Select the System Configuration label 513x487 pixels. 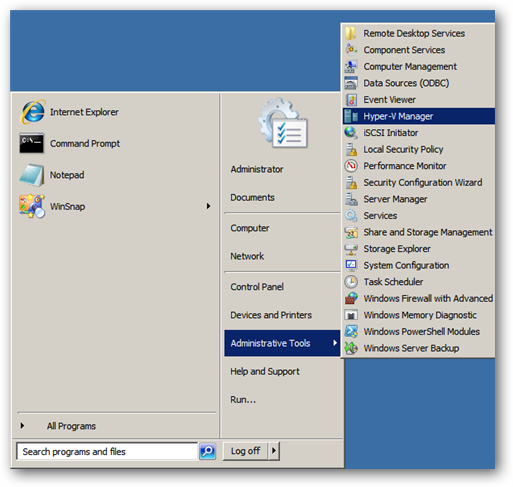point(406,265)
